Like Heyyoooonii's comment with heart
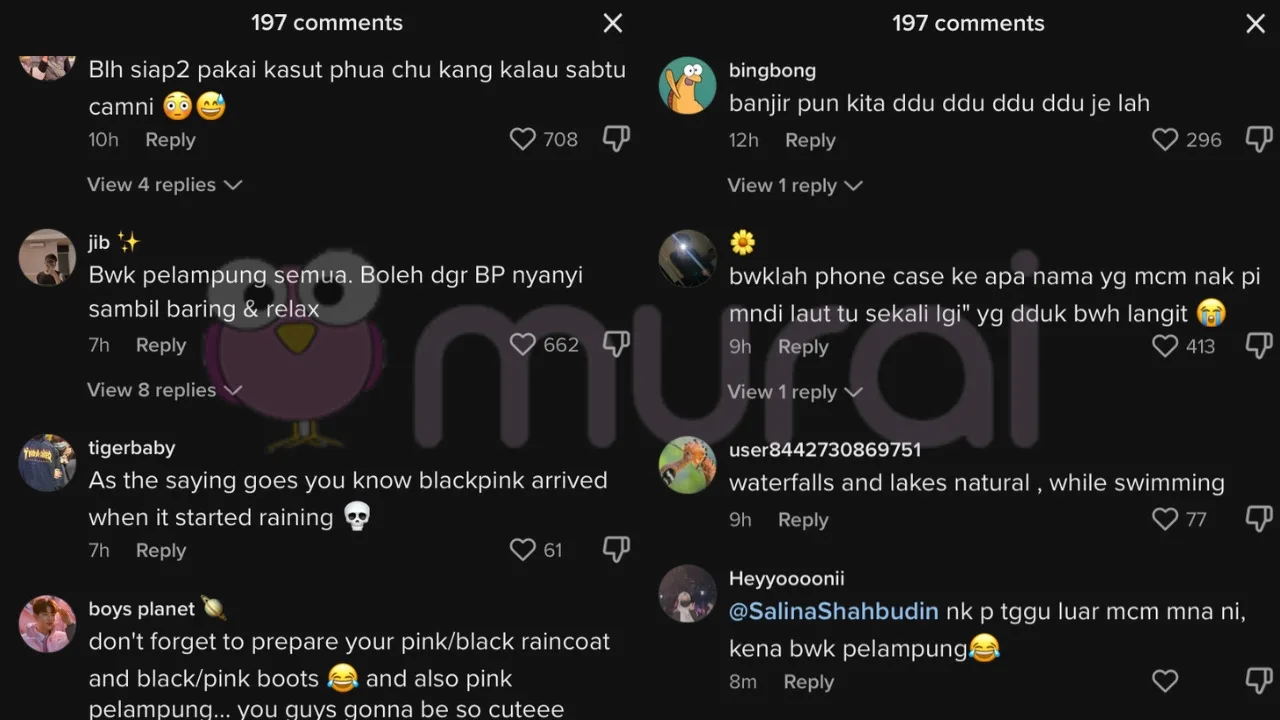This screenshot has width=1280, height=720. [x=1165, y=681]
